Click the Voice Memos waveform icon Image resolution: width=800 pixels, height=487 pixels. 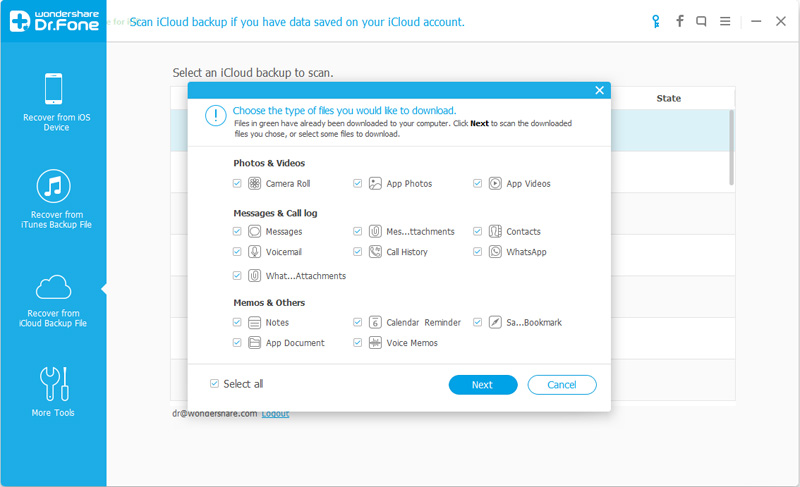click(375, 343)
